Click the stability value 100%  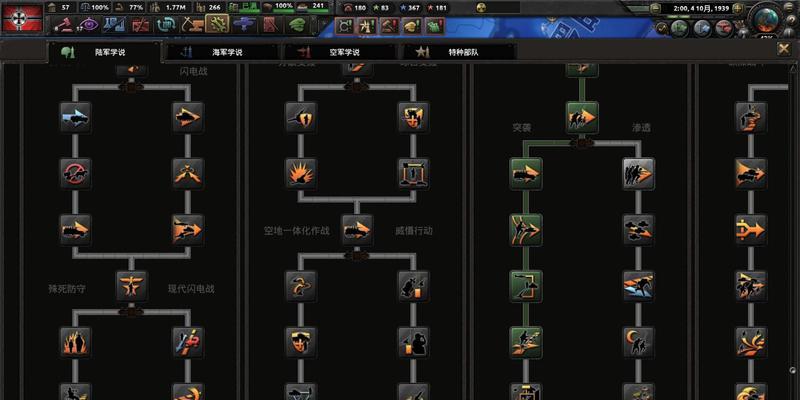tap(101, 8)
